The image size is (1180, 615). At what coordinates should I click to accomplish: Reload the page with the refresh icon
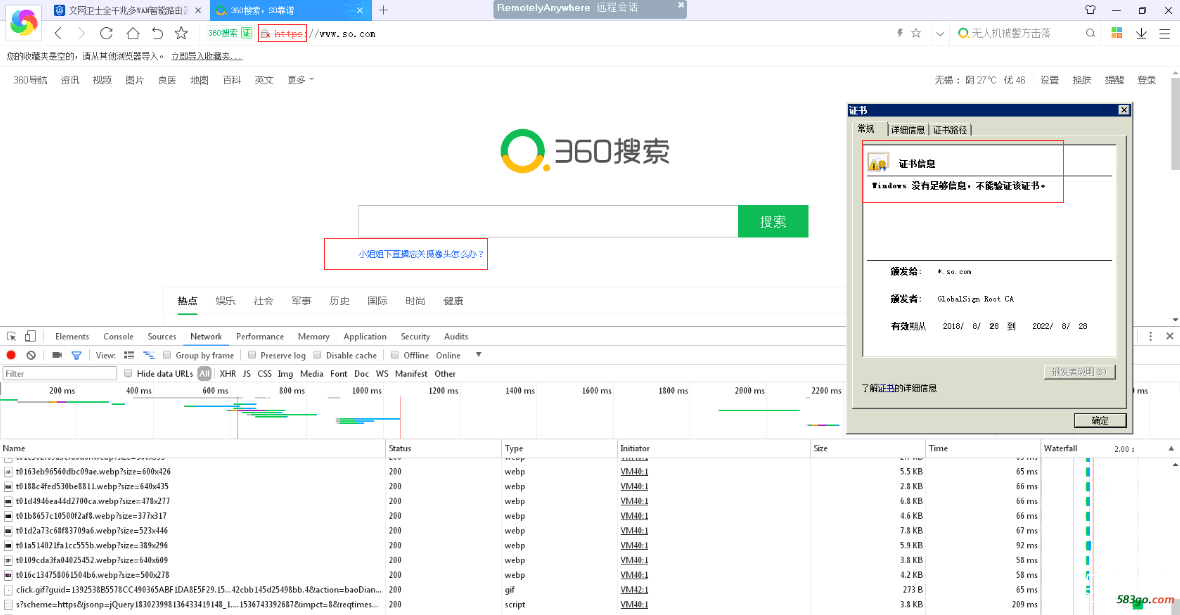[106, 33]
